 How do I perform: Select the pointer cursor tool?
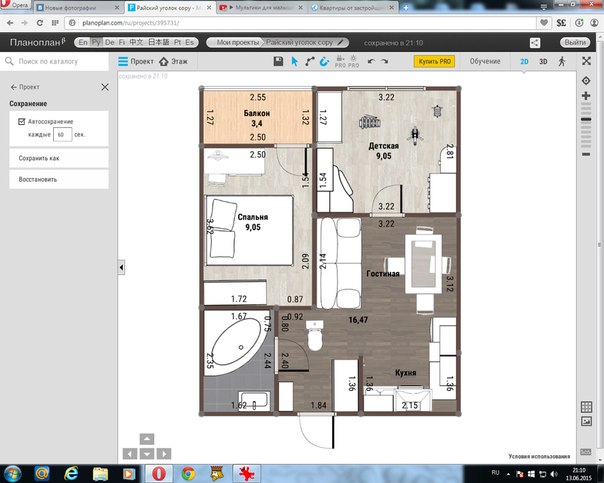tap(295, 61)
